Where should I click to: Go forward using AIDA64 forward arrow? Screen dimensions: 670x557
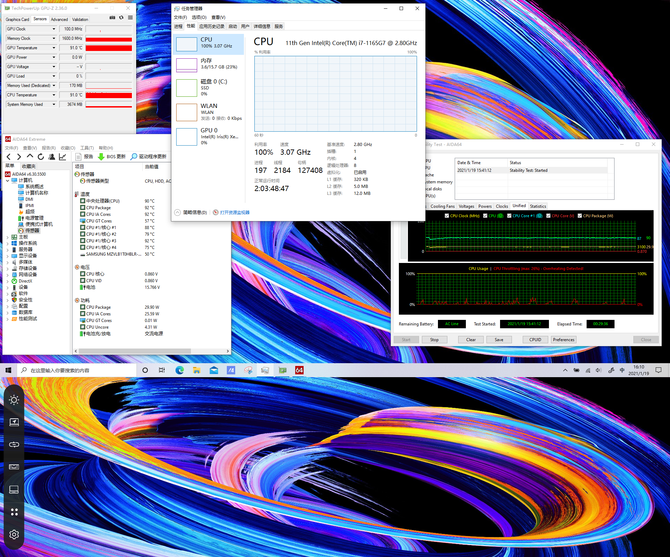click(19, 157)
